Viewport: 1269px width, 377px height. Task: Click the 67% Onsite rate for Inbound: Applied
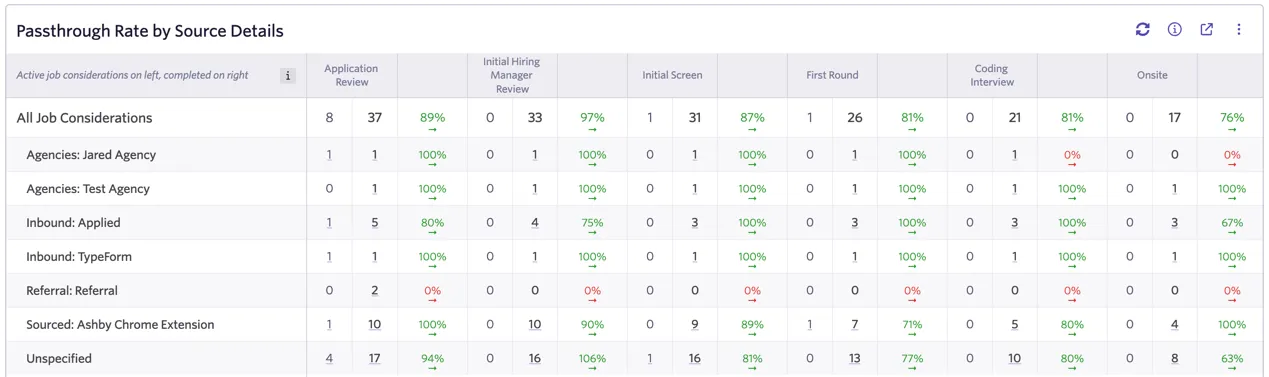point(1232,223)
